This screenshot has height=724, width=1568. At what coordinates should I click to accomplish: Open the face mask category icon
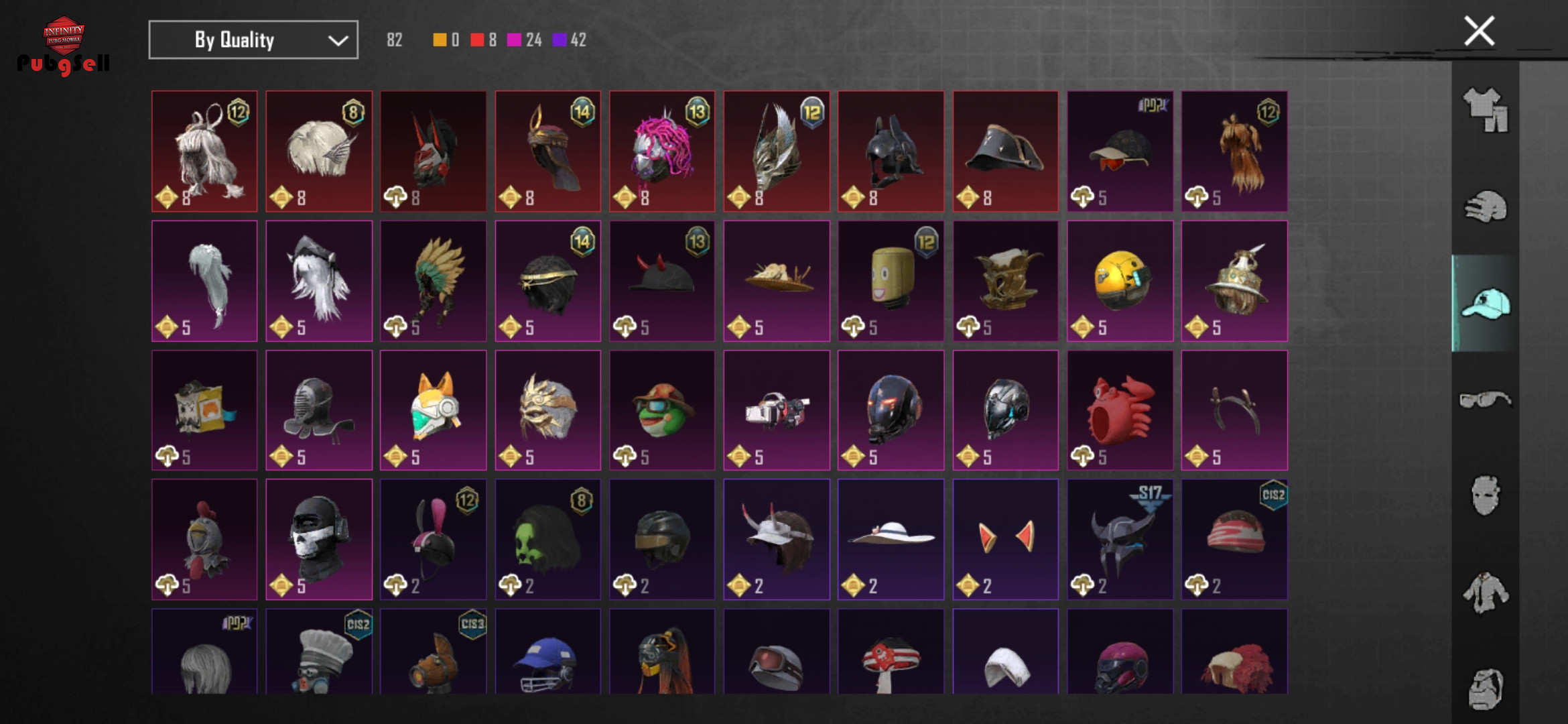(1486, 496)
